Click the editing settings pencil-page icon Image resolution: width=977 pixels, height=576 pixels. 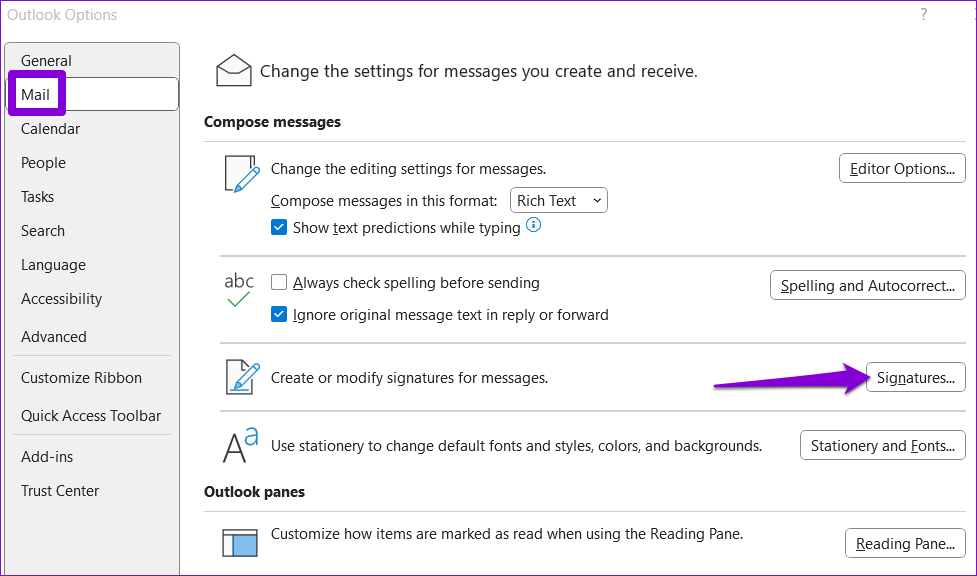point(241,174)
